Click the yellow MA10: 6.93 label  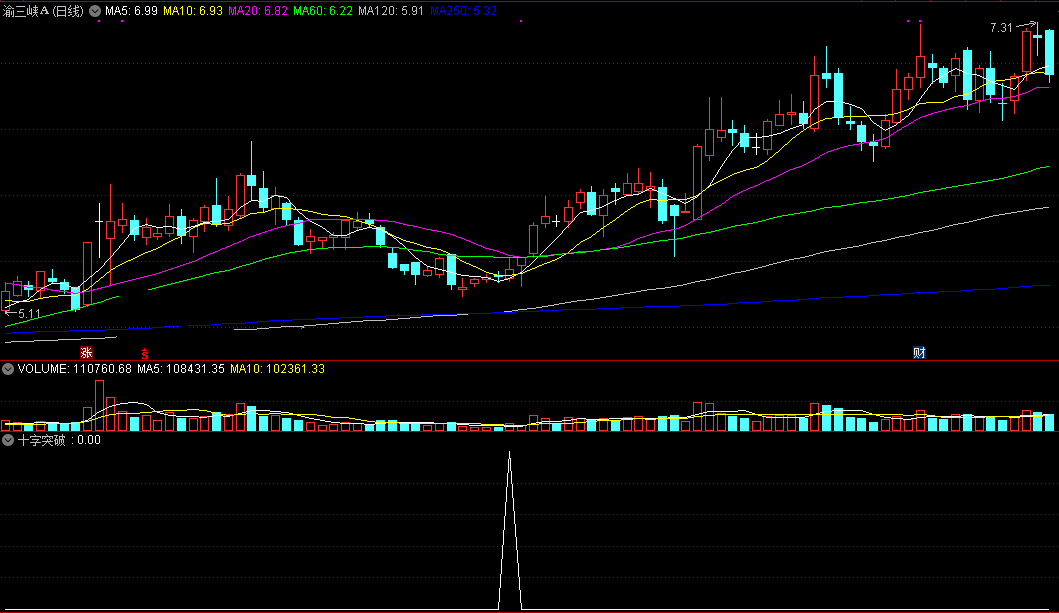(x=193, y=11)
